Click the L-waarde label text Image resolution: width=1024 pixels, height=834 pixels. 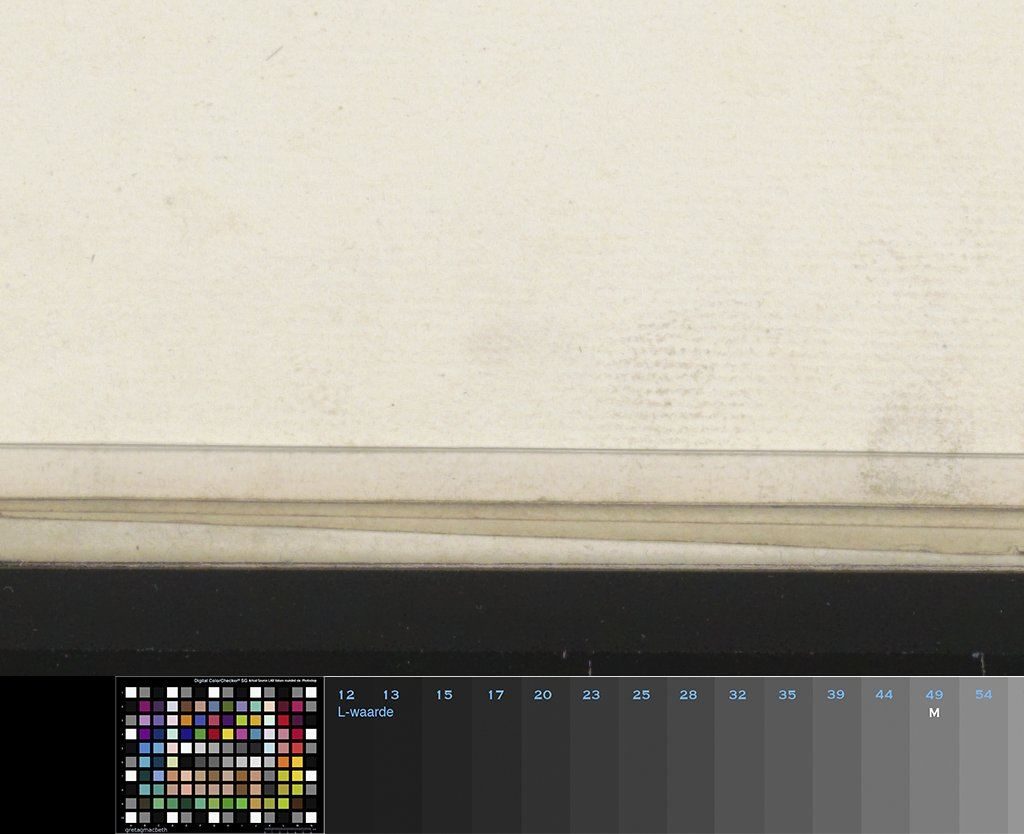pyautogui.click(x=366, y=712)
